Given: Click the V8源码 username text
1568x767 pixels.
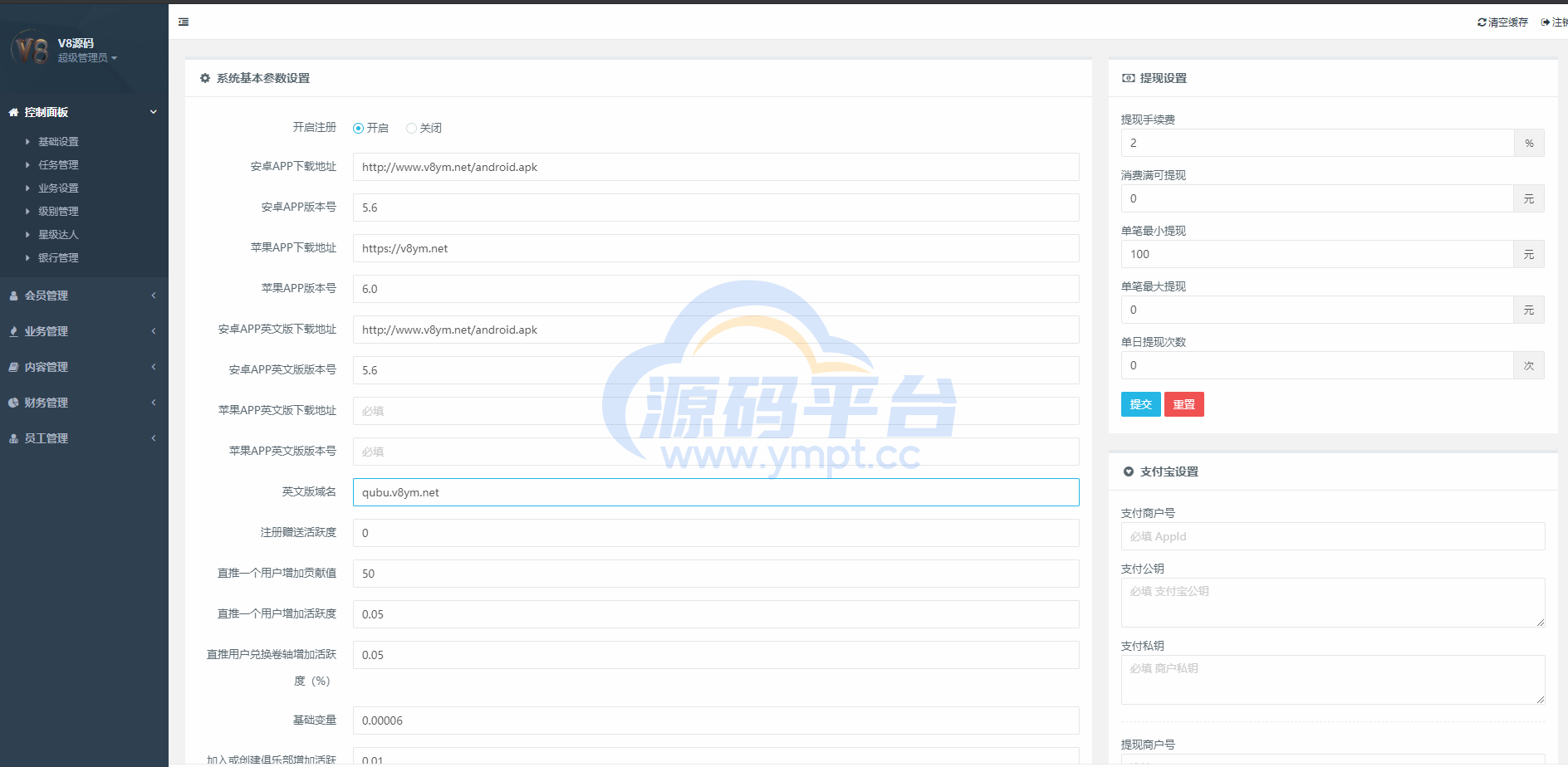Looking at the screenshot, I should pos(76,43).
